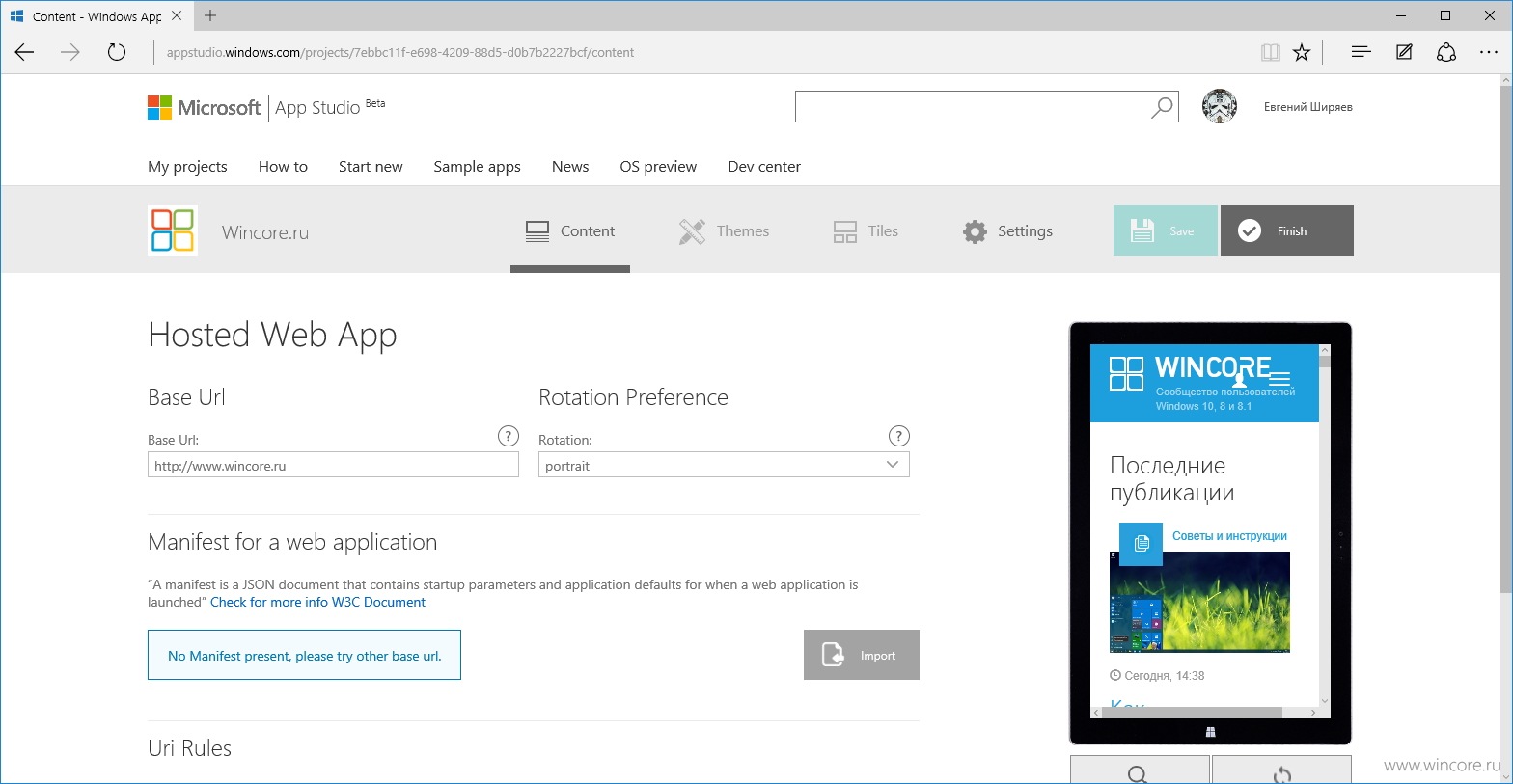Click the Wincore.ru project name
The image size is (1513, 784).
point(265,232)
